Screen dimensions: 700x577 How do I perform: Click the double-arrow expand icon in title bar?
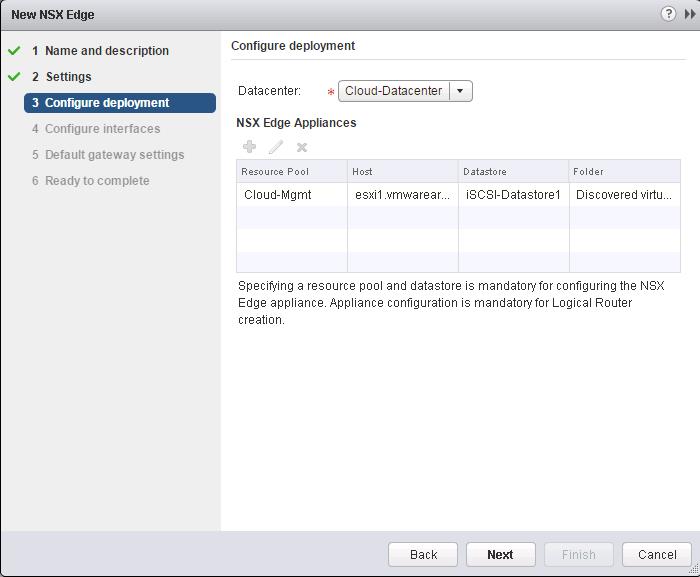(689, 14)
